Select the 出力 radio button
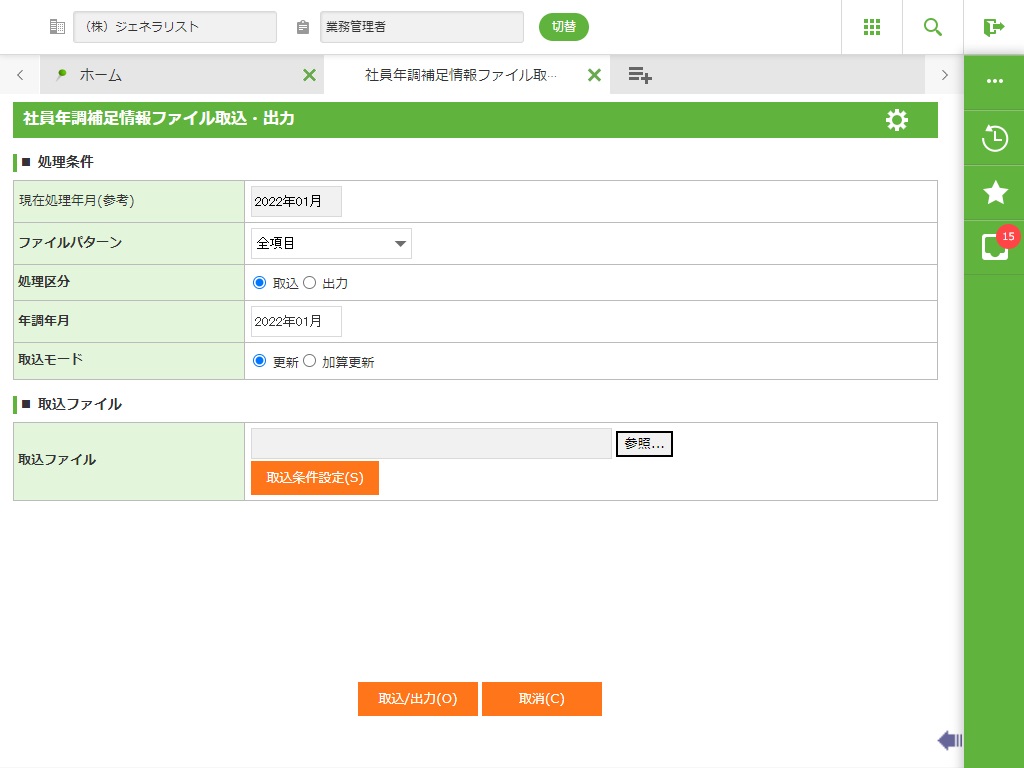Viewport: 1024px width, 768px height. [x=310, y=283]
